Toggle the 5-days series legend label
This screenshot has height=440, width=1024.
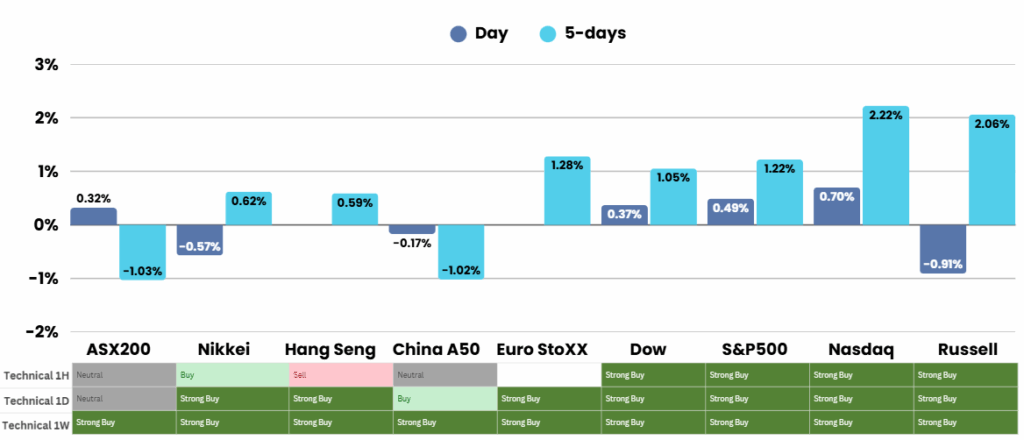click(593, 34)
